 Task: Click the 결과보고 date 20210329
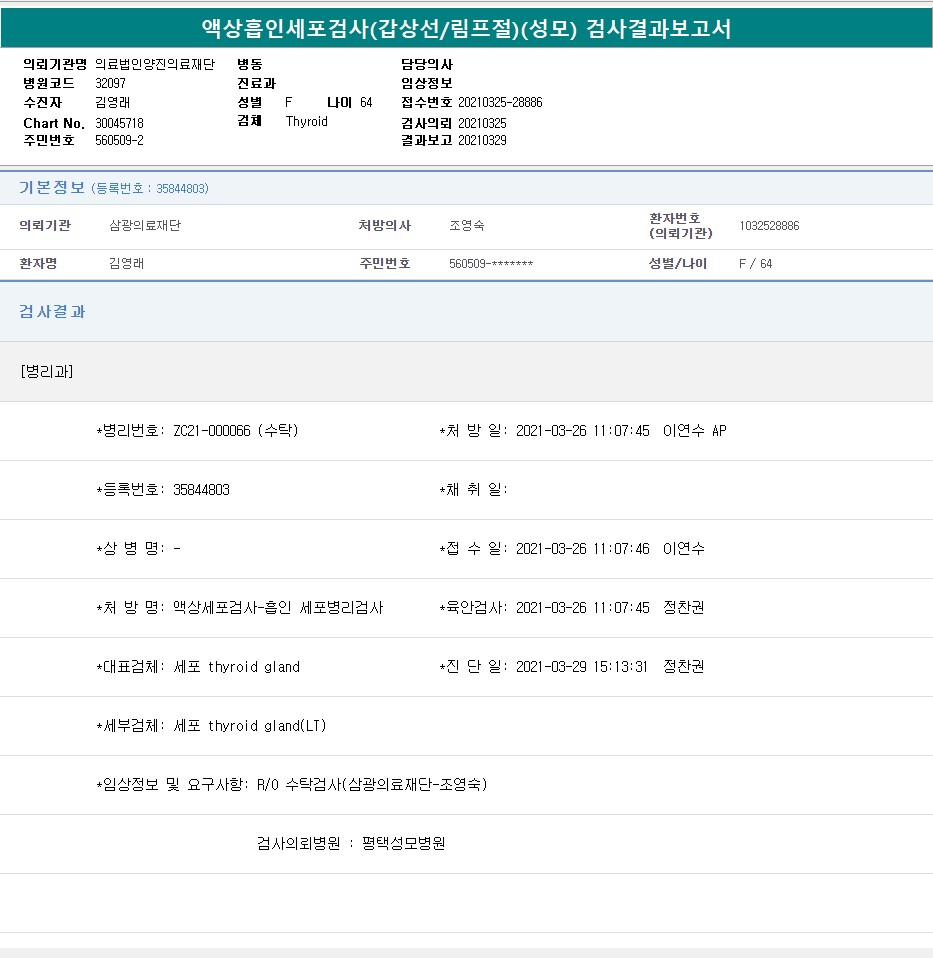click(482, 140)
